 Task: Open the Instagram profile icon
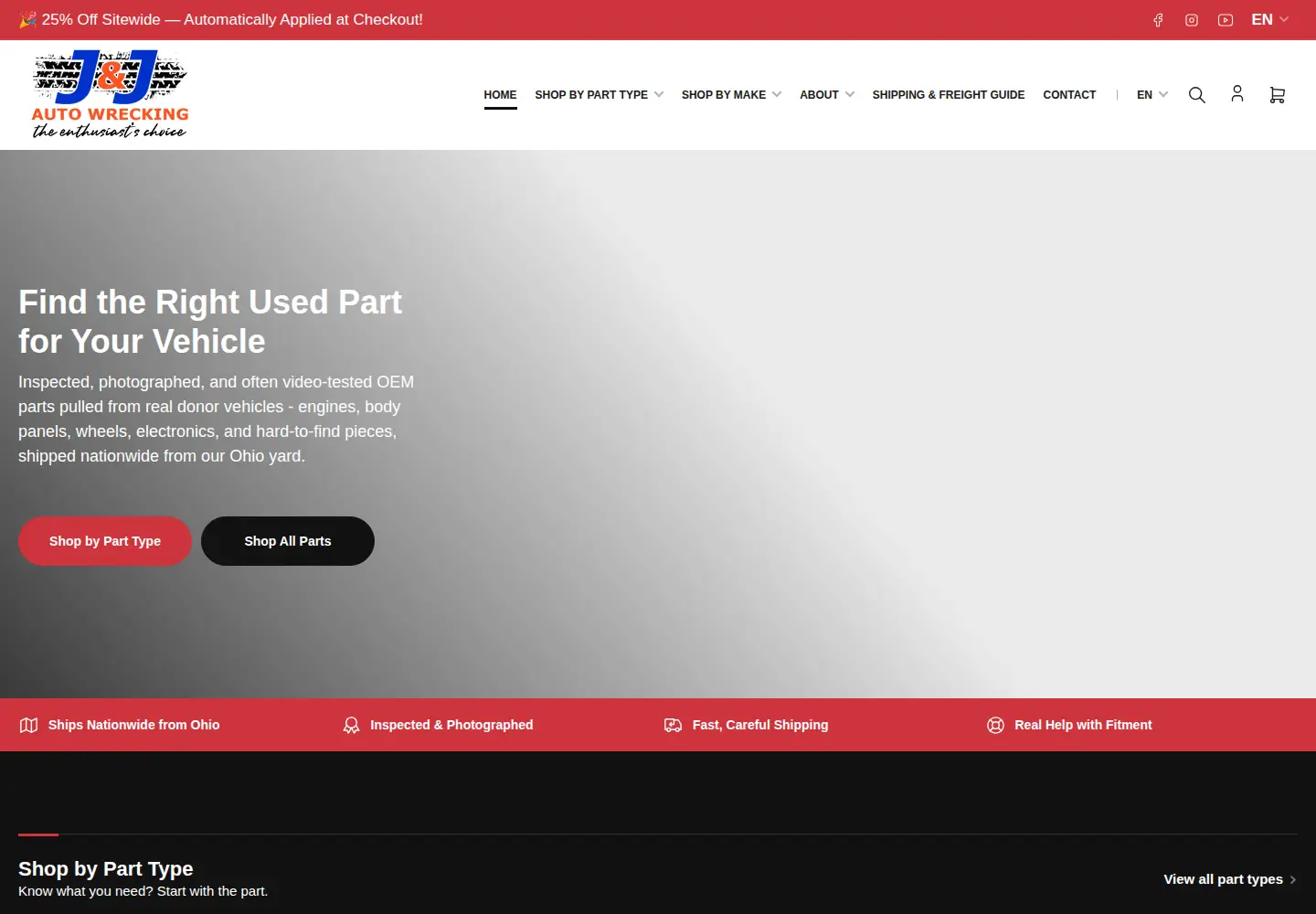click(1192, 20)
